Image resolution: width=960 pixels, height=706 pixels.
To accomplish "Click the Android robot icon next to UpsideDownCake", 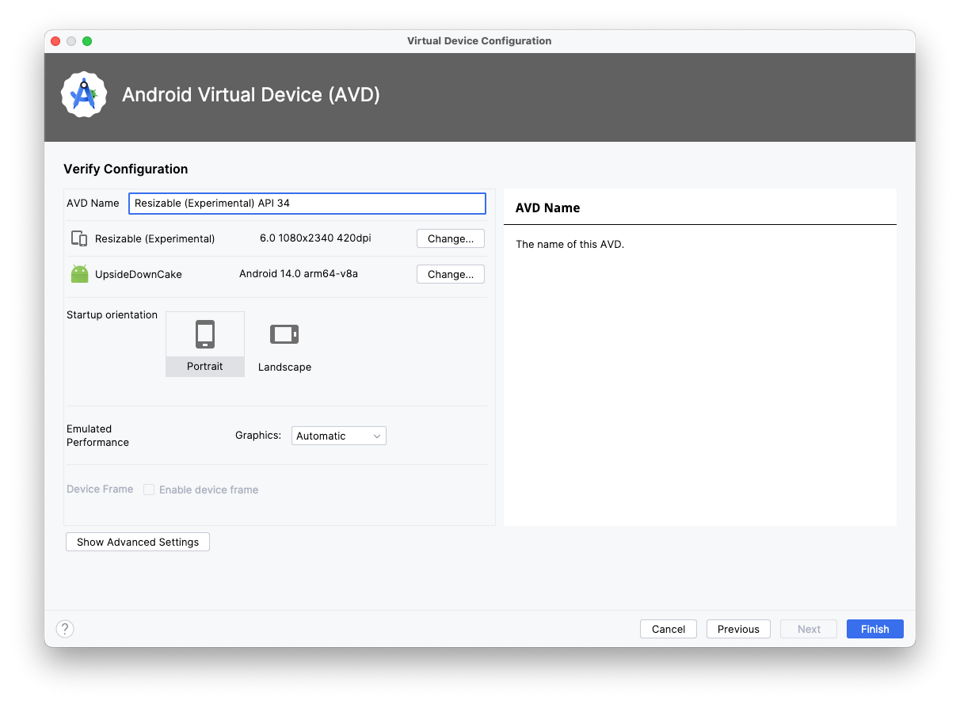I will click(80, 273).
